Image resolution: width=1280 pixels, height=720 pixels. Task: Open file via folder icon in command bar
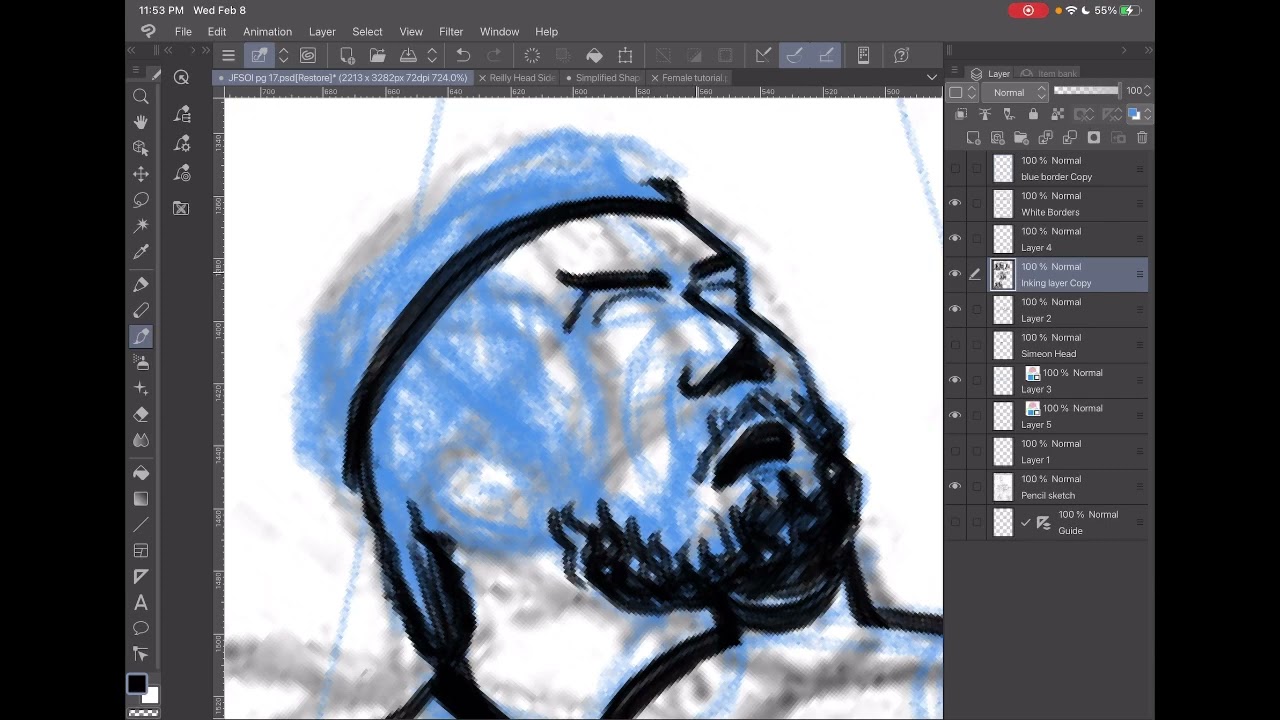[x=377, y=56]
